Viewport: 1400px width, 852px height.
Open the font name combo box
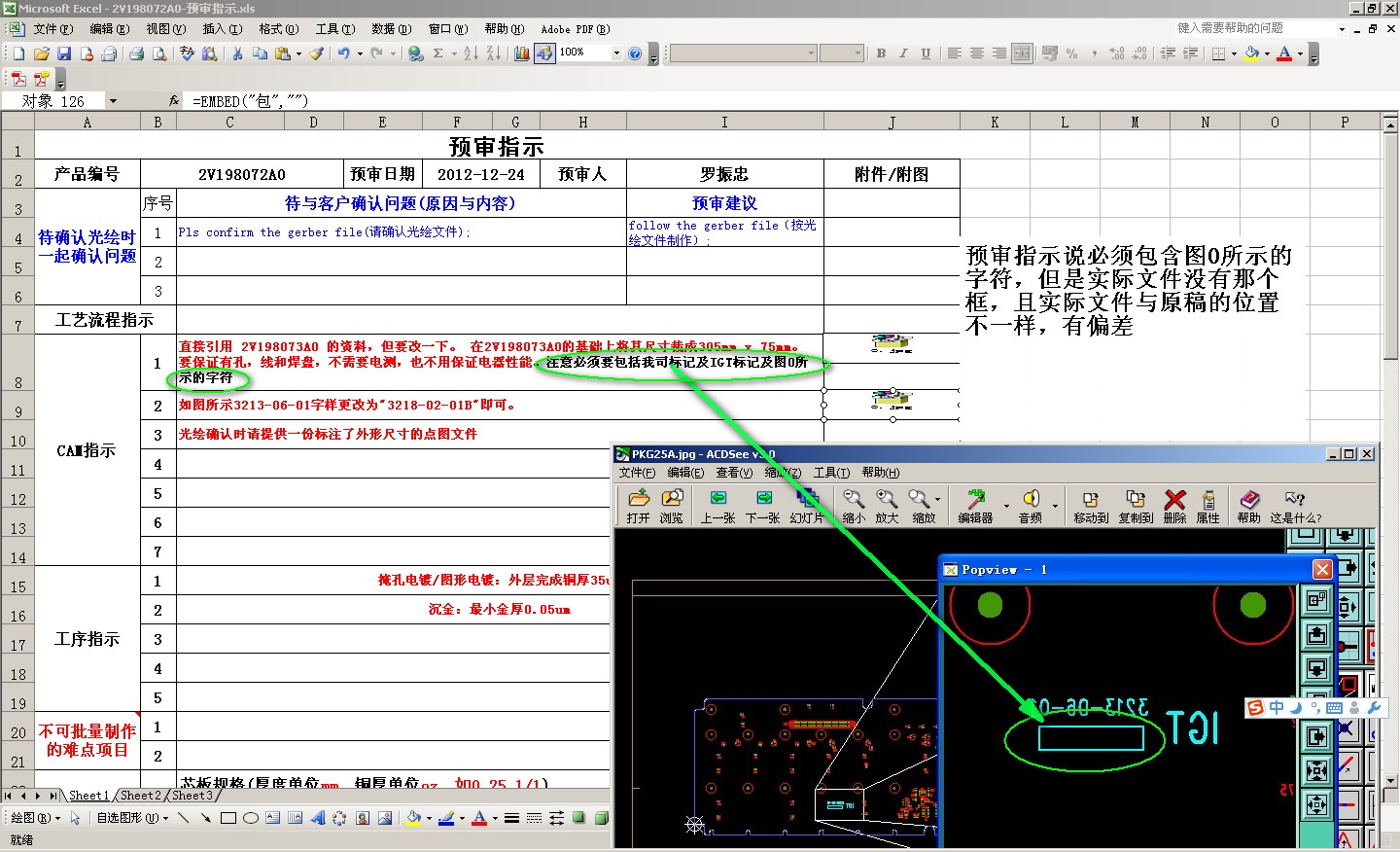pos(743,53)
